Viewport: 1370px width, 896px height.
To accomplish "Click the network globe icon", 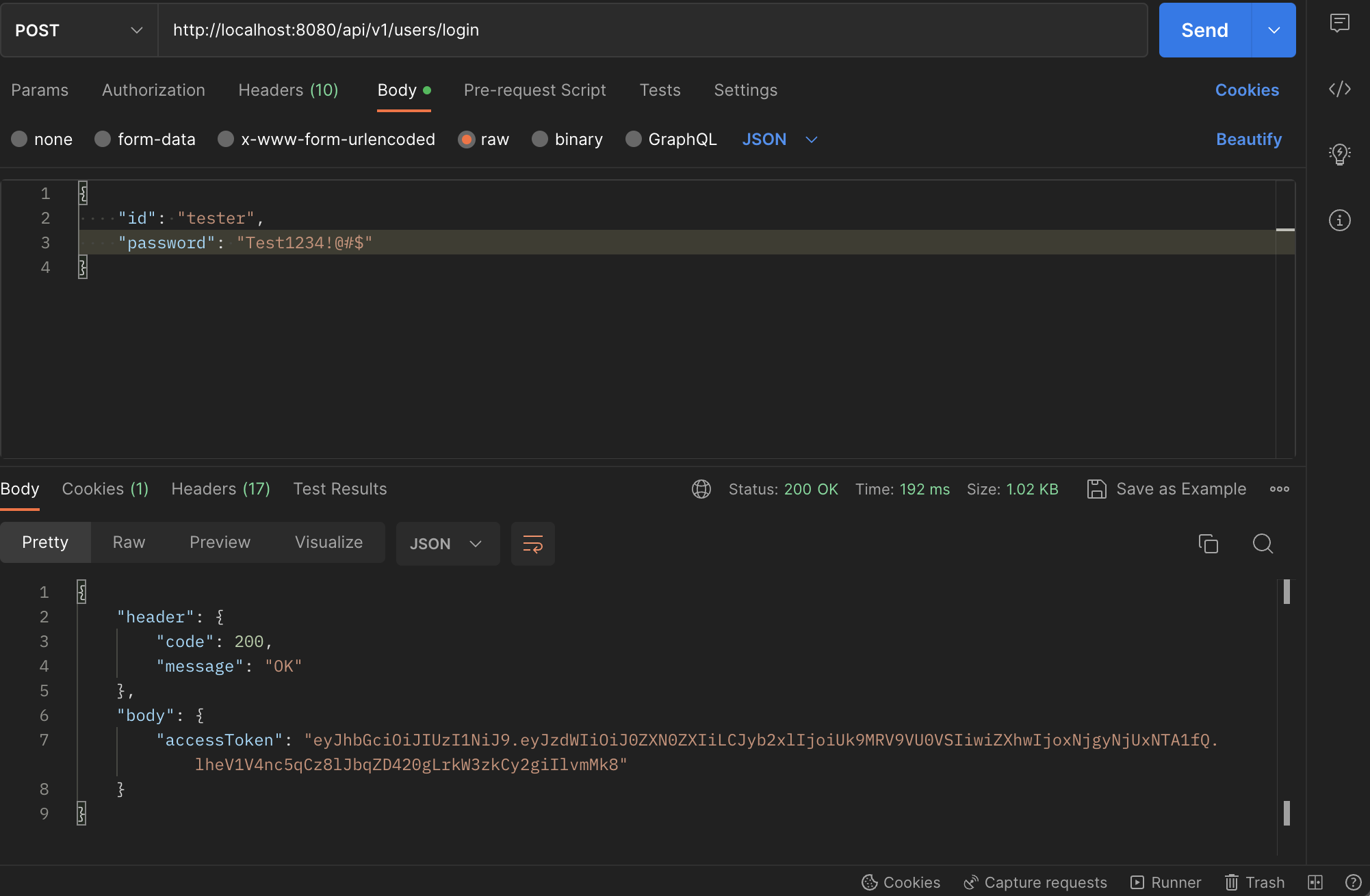I will coord(701,489).
